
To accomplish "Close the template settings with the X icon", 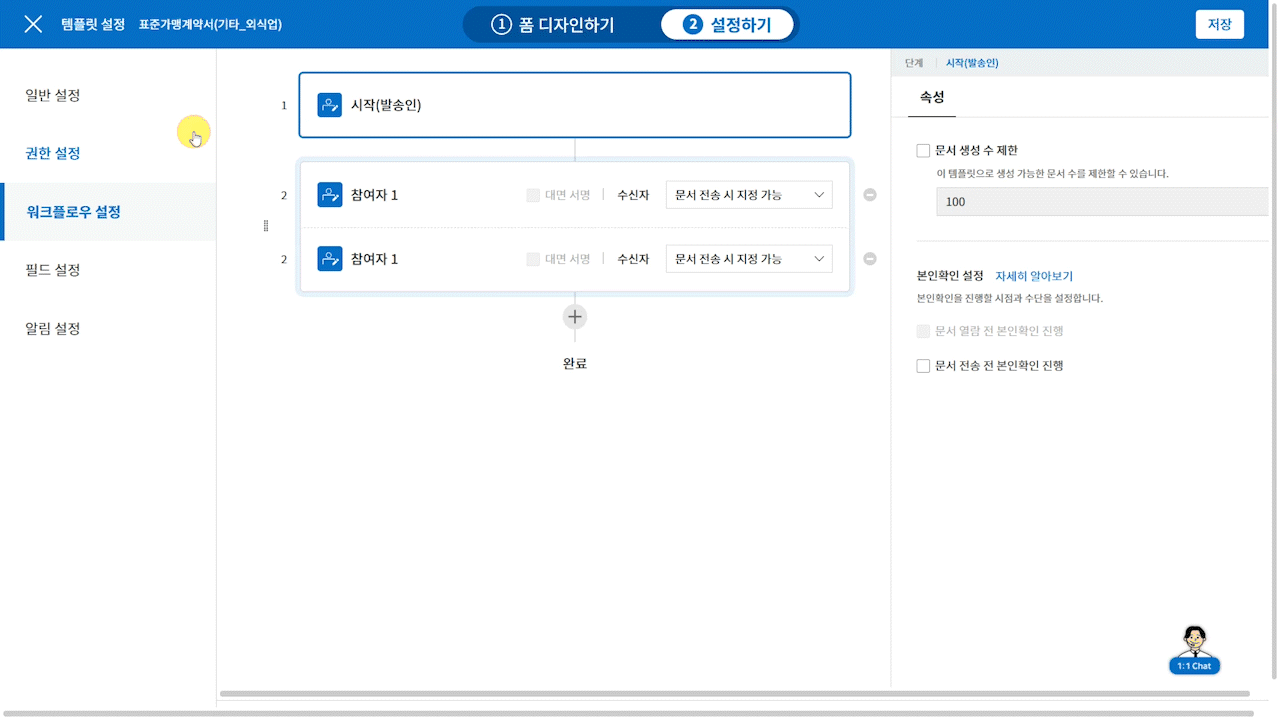I will click(33, 24).
